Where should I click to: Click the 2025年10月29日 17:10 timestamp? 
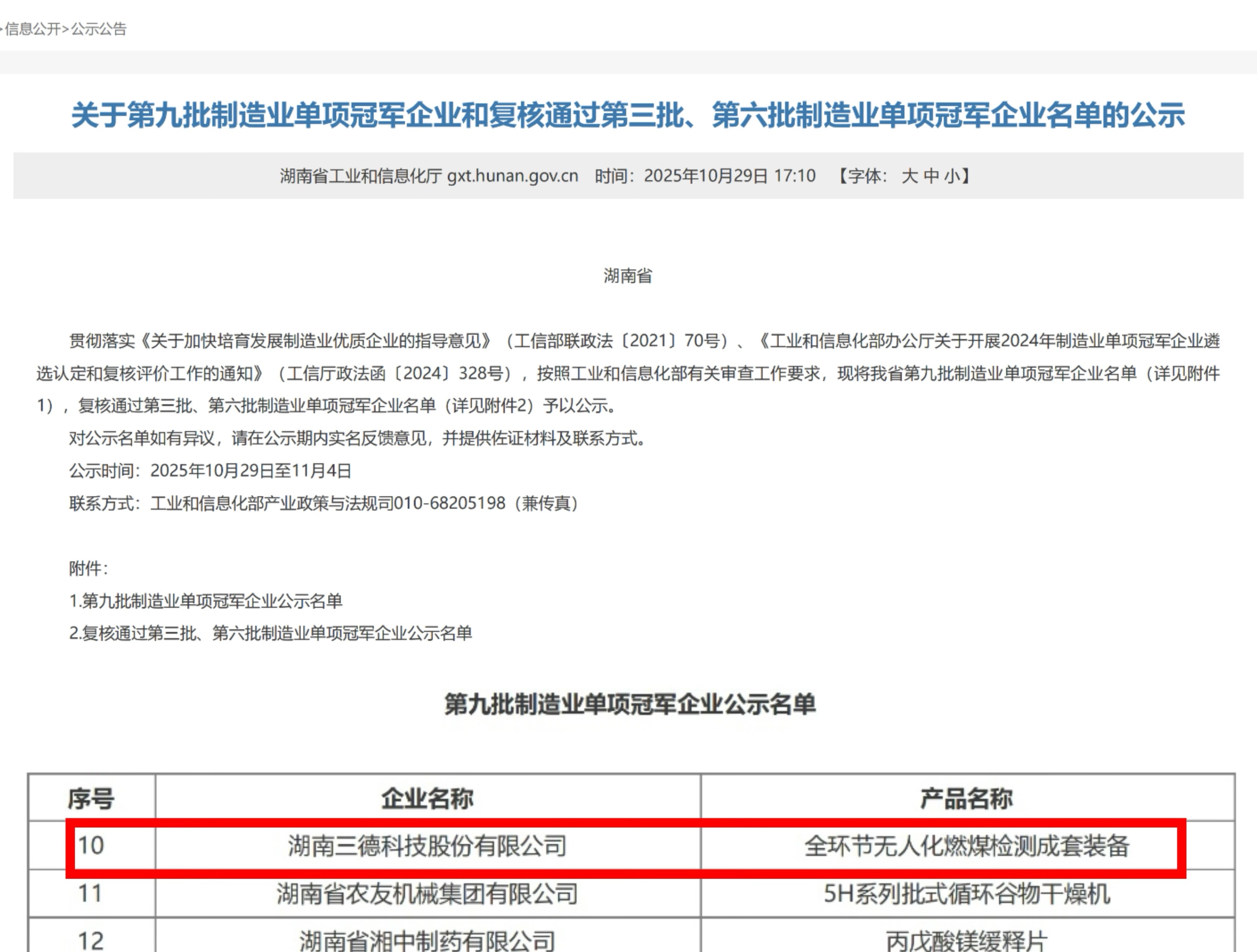pyautogui.click(x=730, y=176)
